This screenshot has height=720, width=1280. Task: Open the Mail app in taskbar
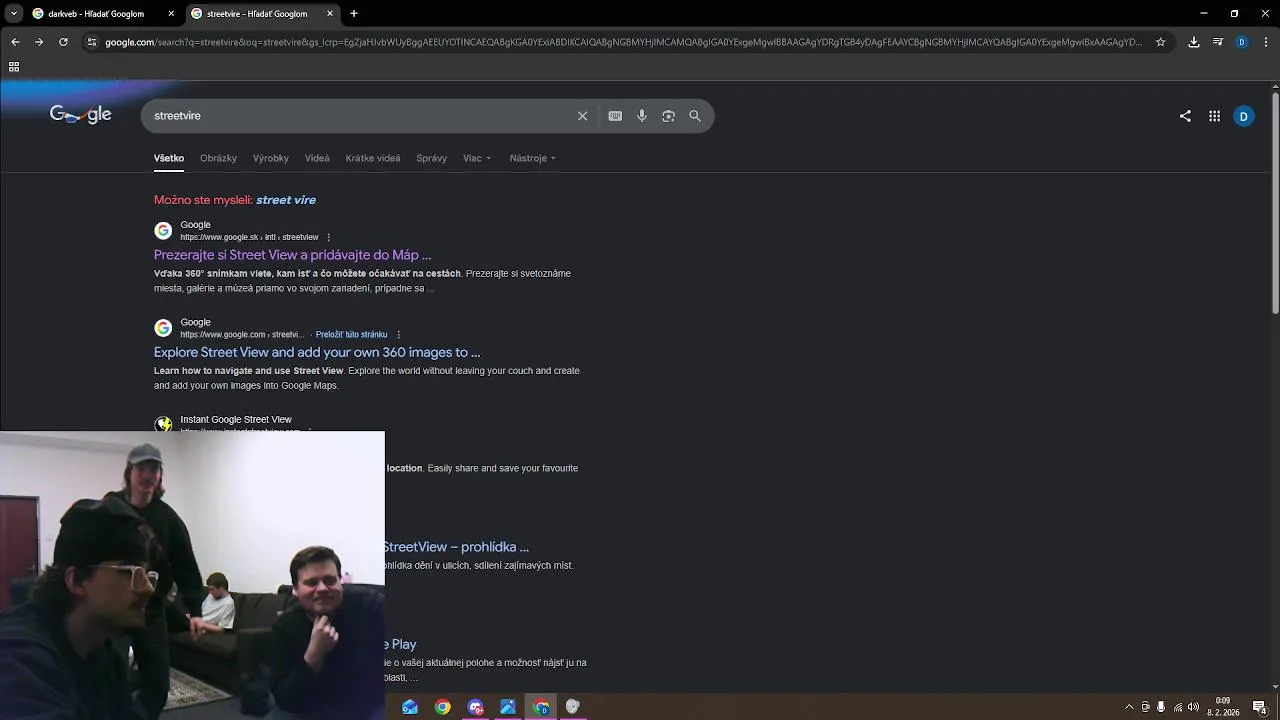point(410,707)
